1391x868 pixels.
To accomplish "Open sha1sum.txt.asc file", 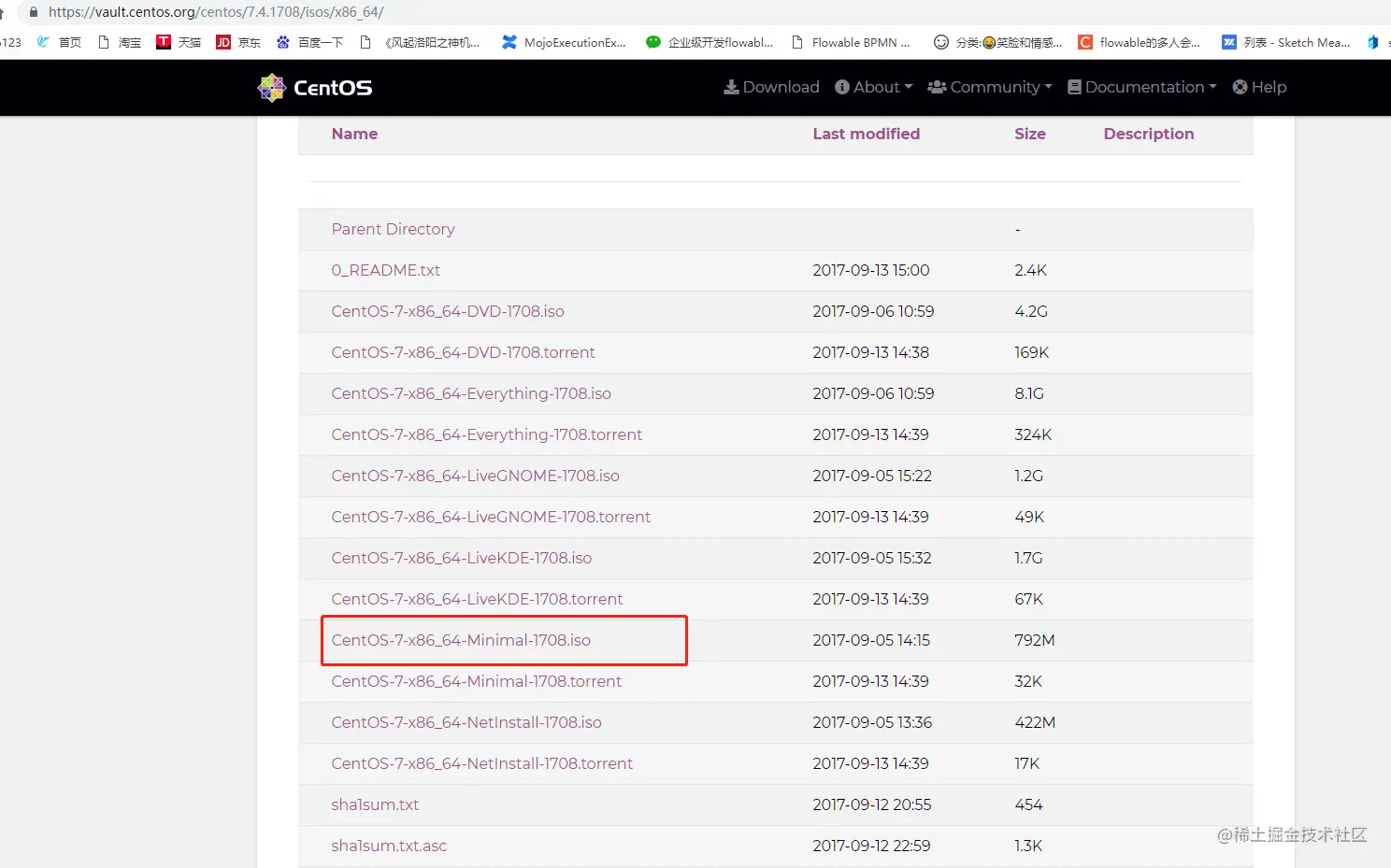I will click(389, 846).
